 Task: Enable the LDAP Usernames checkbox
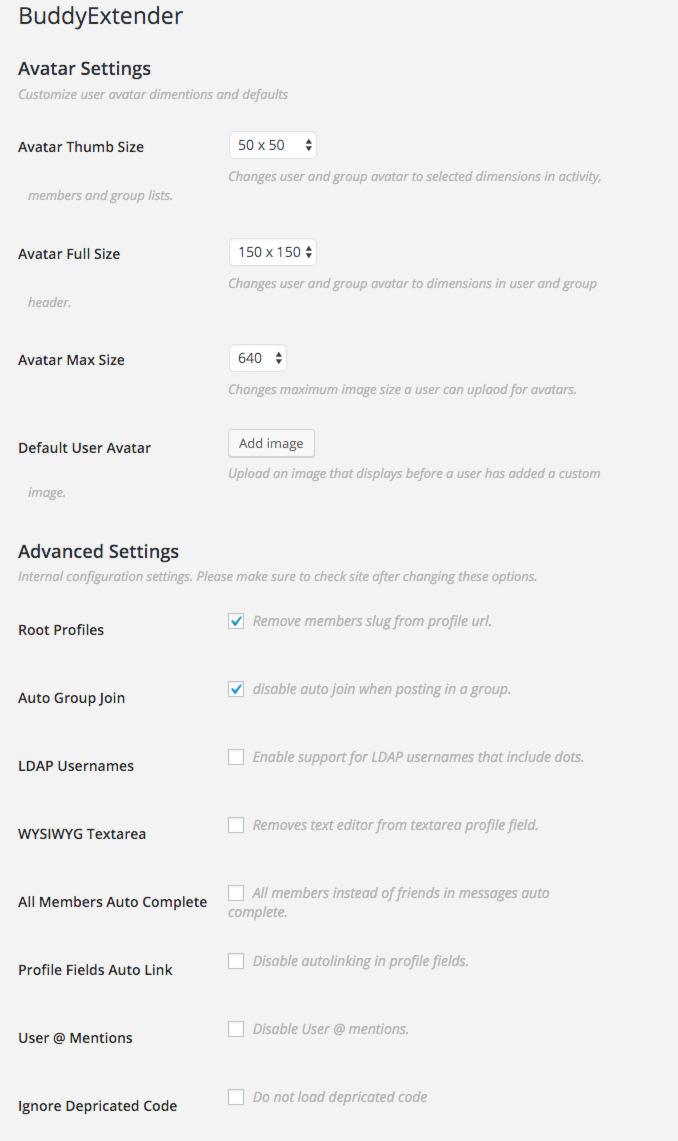236,758
